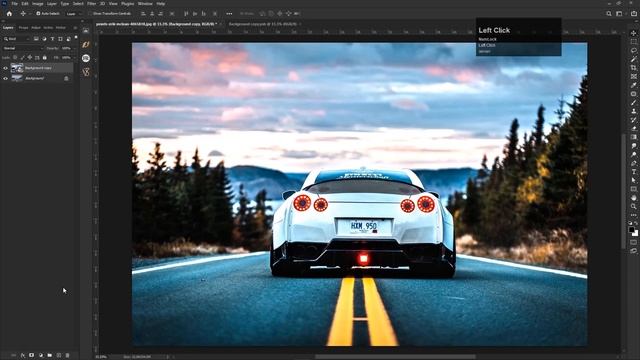Viewport: 640px width, 360px height.
Task: Enable the Show Transform Controls checkbox
Action: coord(91,13)
